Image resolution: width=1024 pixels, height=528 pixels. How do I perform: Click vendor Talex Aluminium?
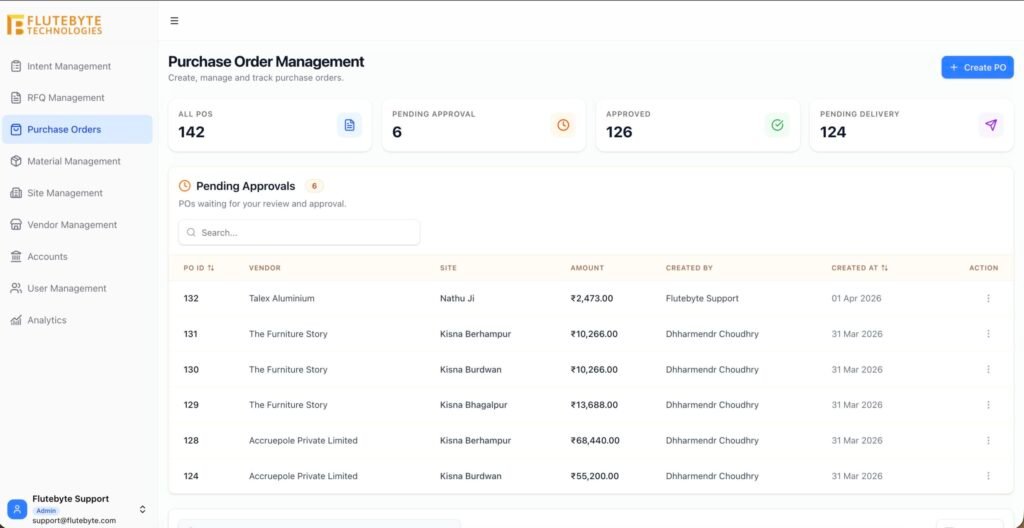pyautogui.click(x=281, y=299)
